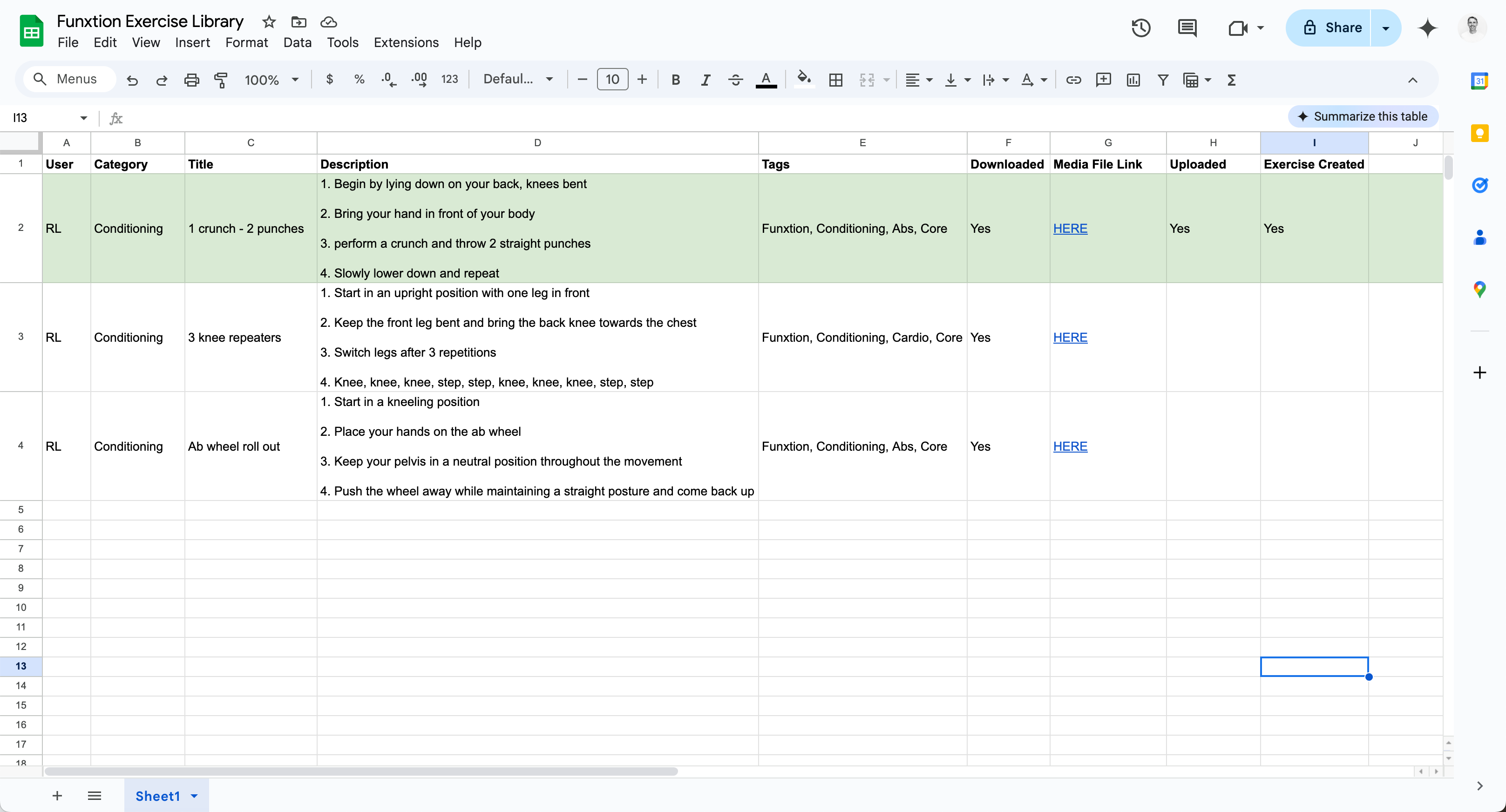The height and width of the screenshot is (812, 1506).
Task: Toggle italic formatting
Action: tap(706, 80)
